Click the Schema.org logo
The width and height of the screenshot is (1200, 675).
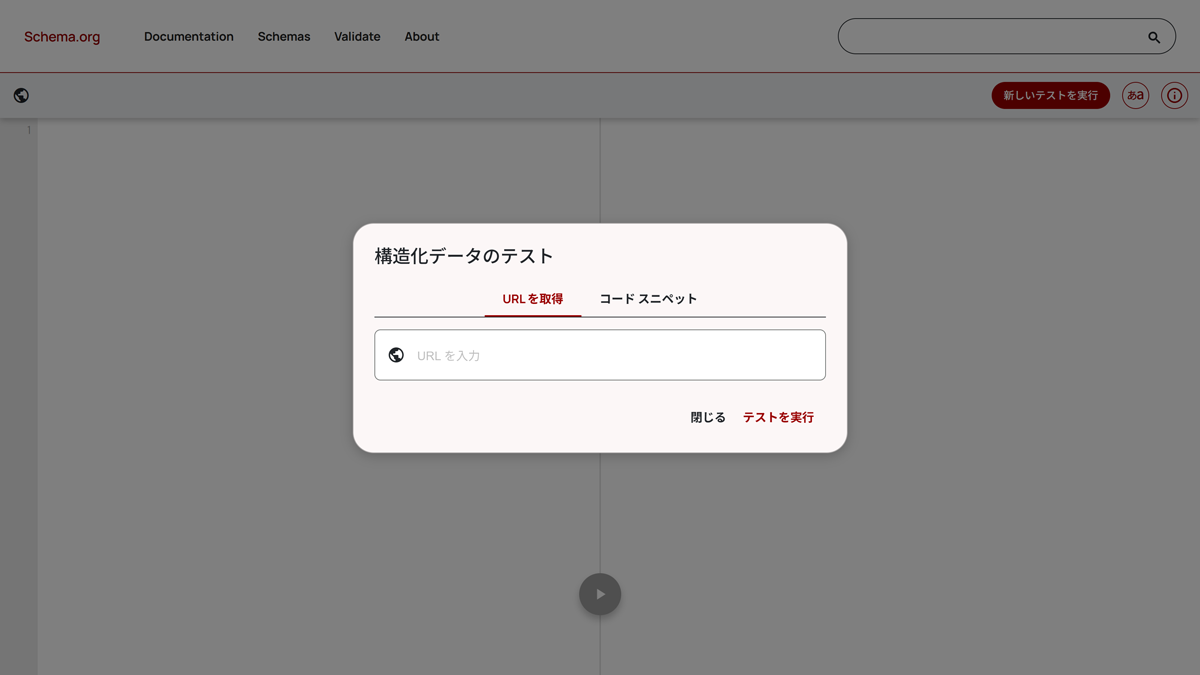click(61, 36)
